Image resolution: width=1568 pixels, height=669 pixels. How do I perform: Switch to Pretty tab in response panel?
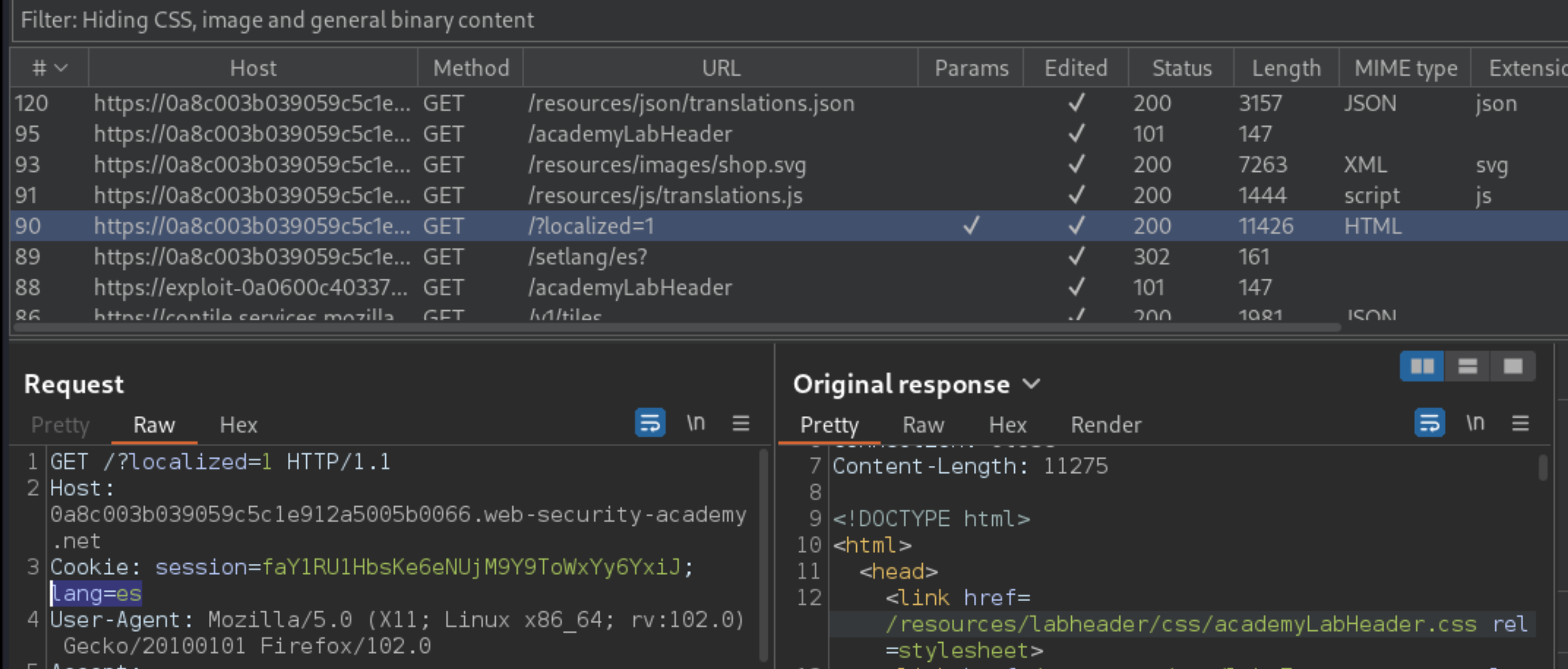829,425
